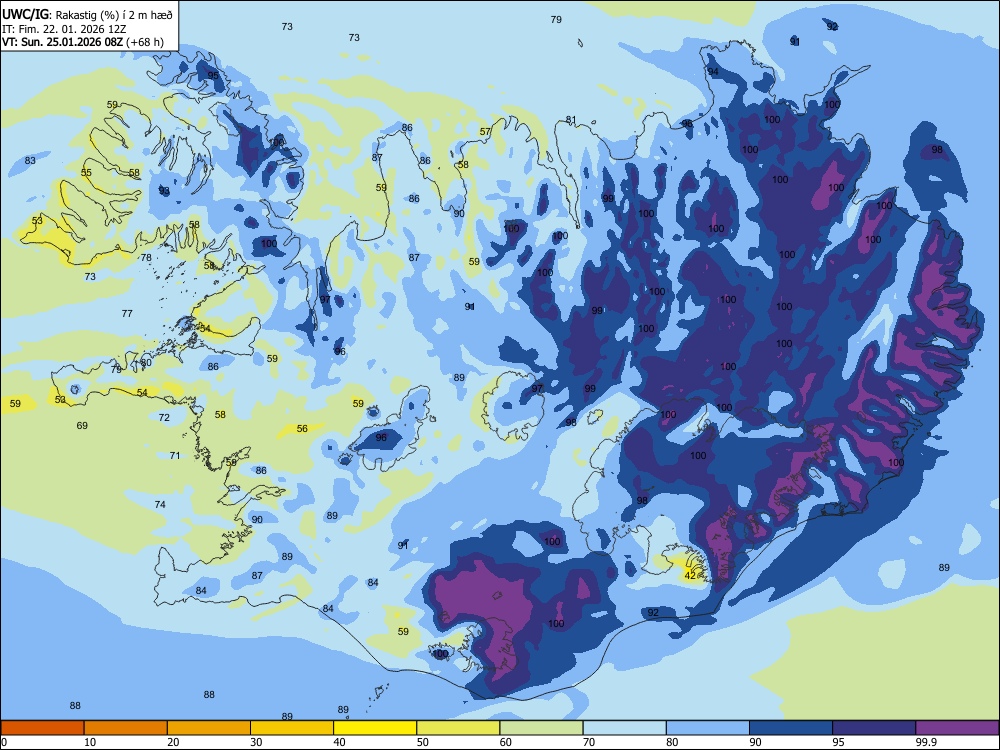Click the map value "94" in the northeast
This screenshot has height=750, width=1000.
tap(713, 71)
